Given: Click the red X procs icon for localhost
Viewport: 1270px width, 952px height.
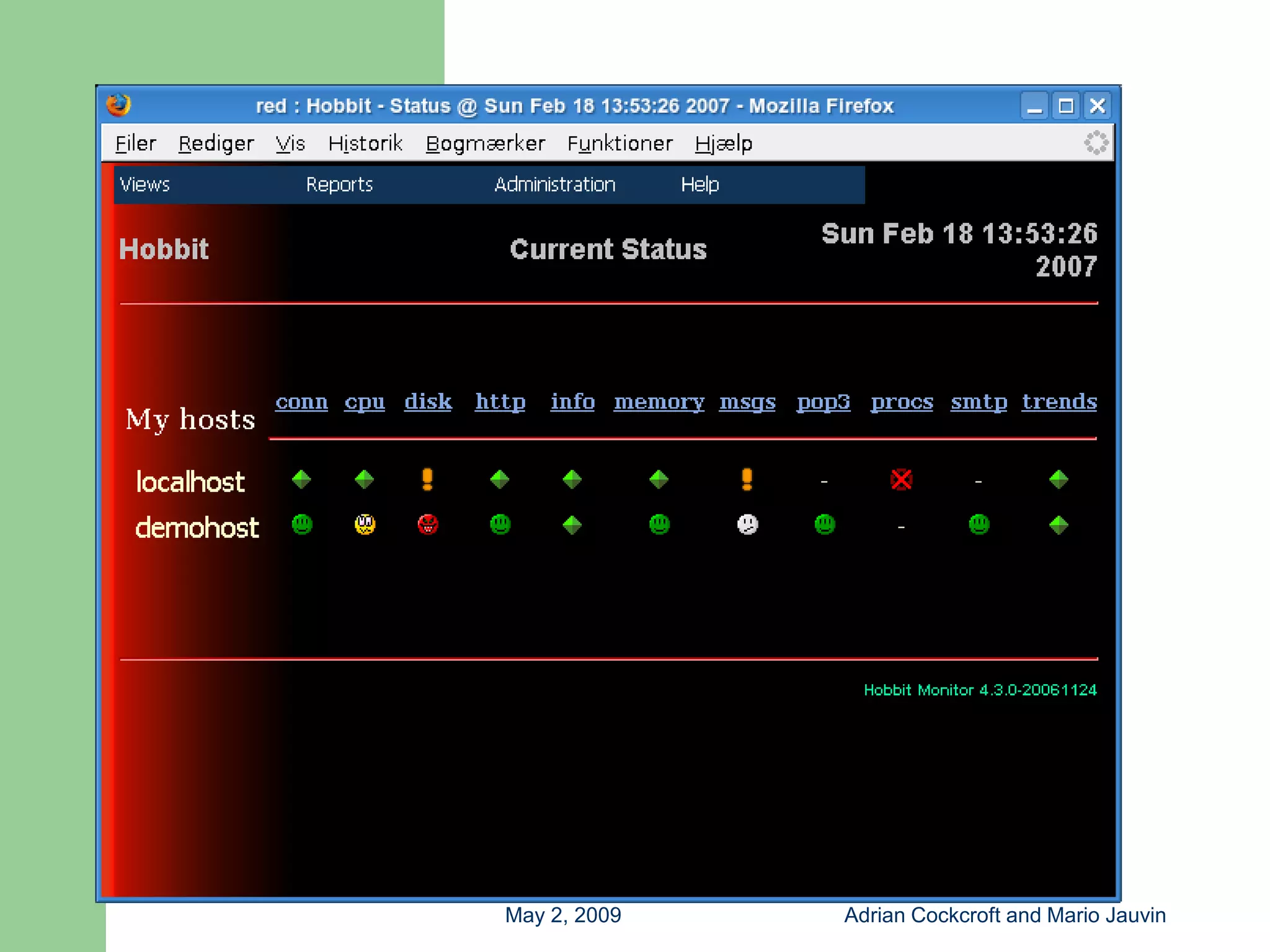Looking at the screenshot, I should click(901, 479).
